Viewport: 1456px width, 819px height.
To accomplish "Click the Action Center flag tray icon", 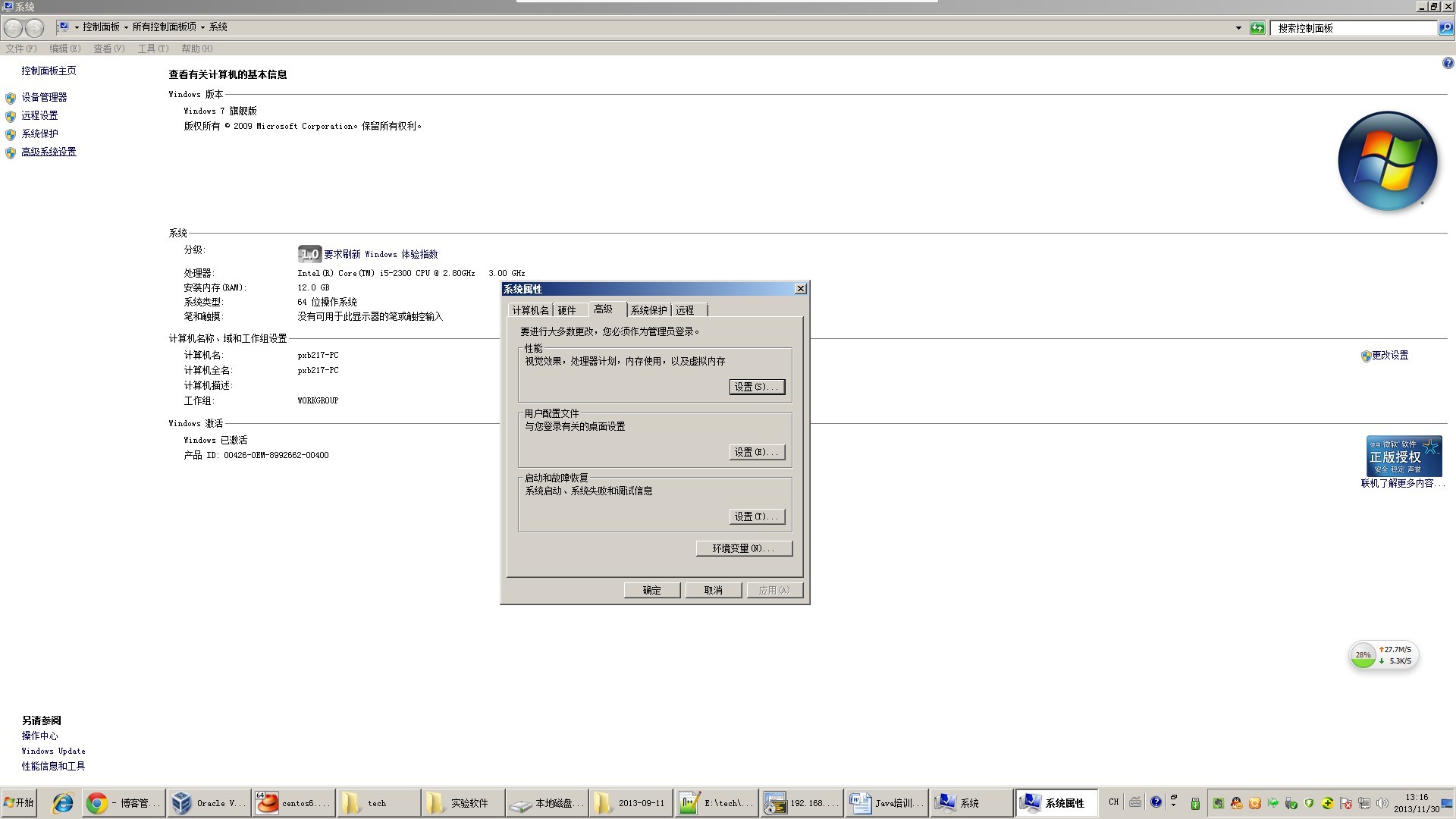I will click(1346, 803).
